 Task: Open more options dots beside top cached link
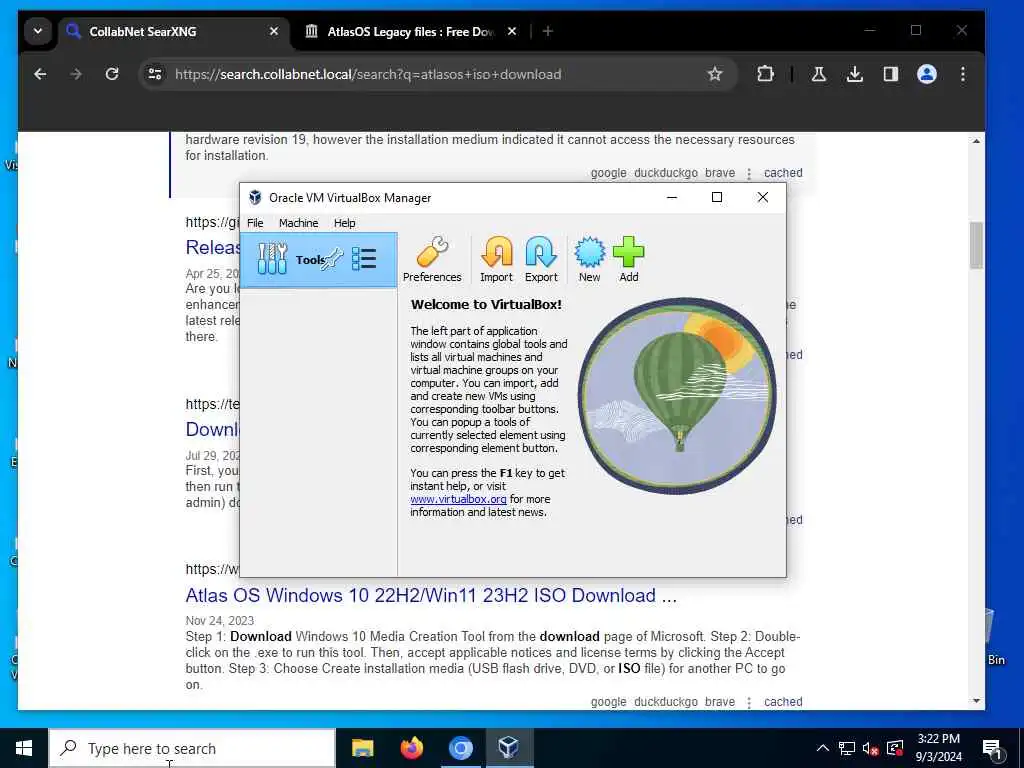[x=749, y=174]
